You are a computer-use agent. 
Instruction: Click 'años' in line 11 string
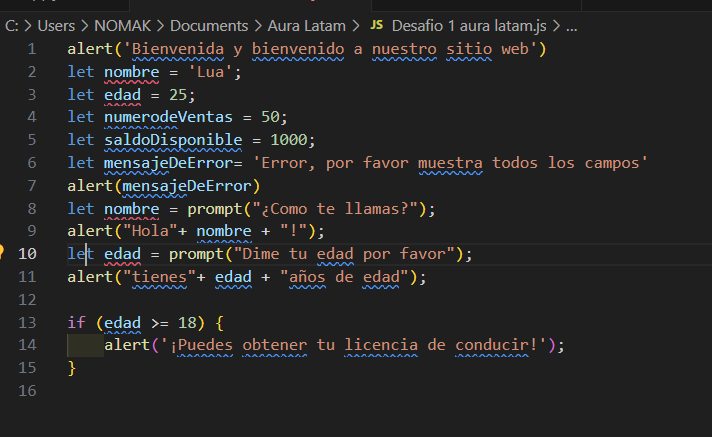coord(307,277)
